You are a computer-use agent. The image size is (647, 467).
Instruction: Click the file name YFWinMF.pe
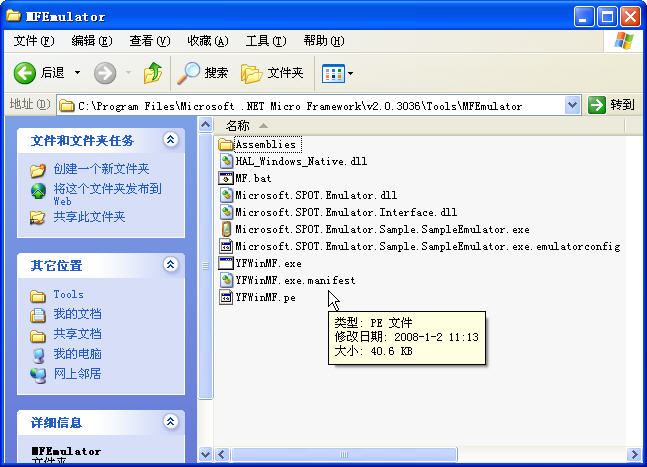pos(265,297)
